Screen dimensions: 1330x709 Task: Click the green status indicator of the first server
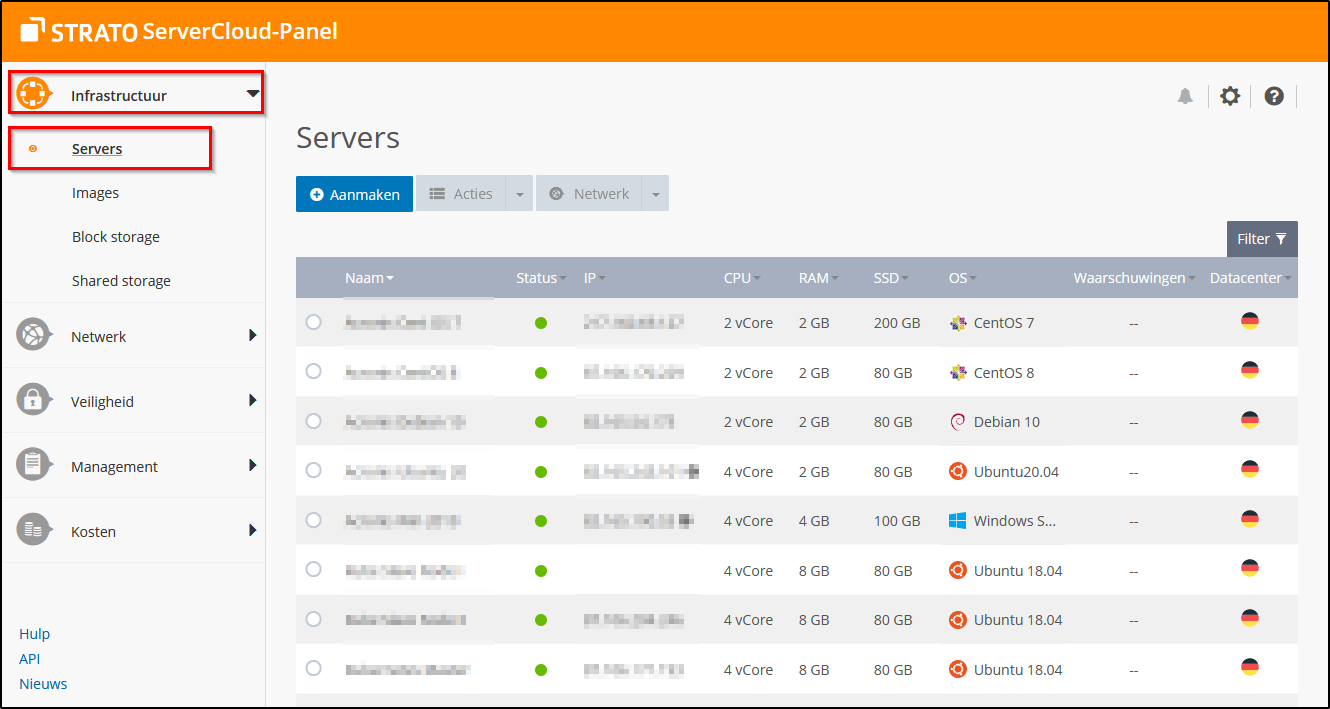[x=541, y=323]
